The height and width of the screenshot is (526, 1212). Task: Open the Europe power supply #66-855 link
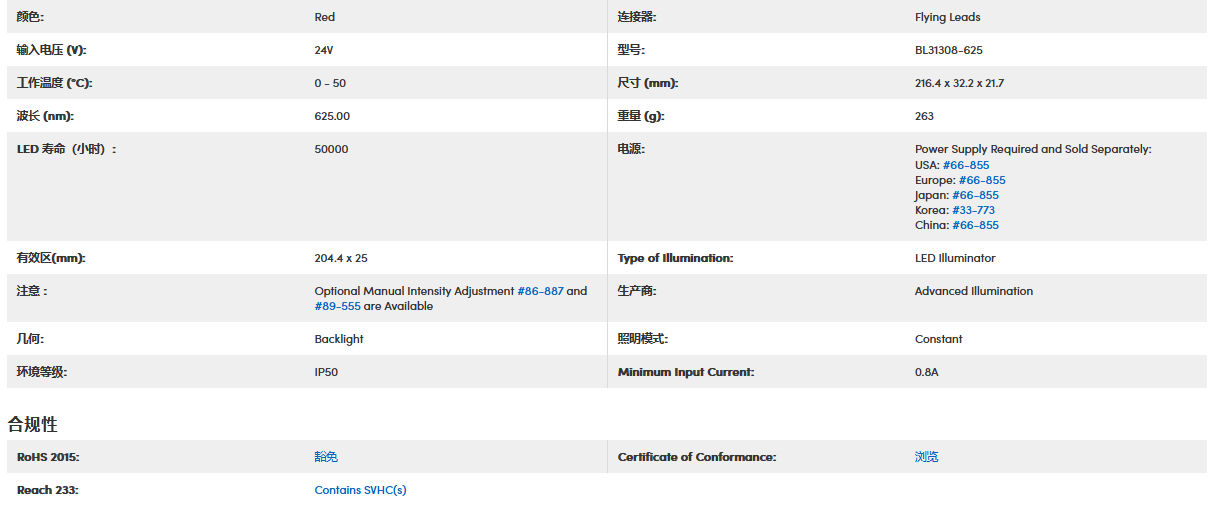click(982, 180)
